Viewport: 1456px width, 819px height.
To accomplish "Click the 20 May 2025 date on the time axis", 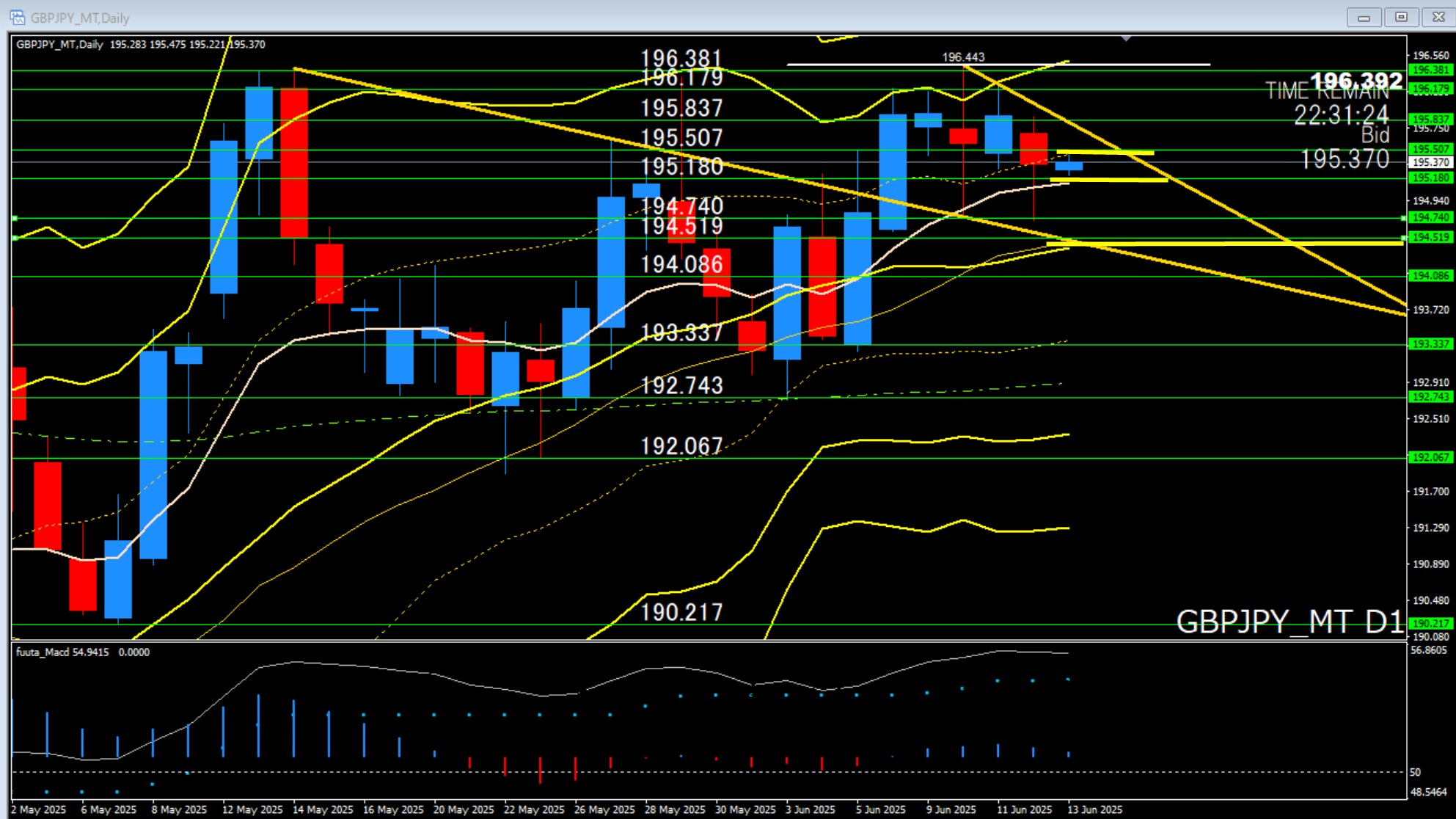I will pyautogui.click(x=464, y=809).
